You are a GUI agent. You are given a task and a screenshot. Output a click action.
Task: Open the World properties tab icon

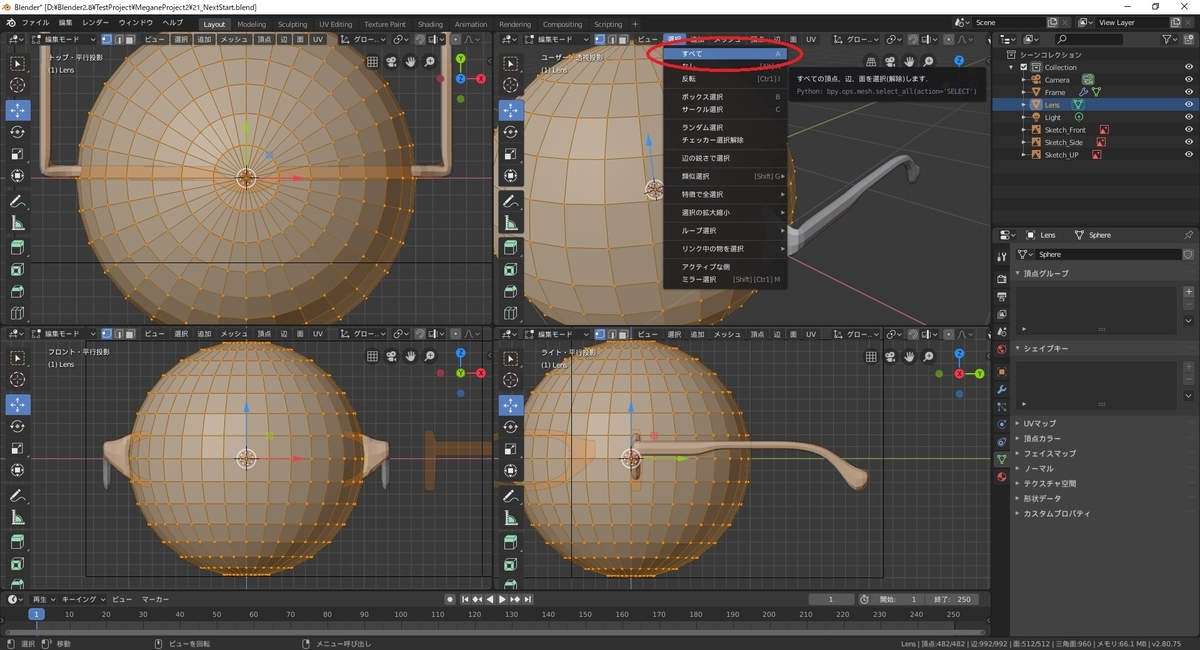[x=1001, y=349]
